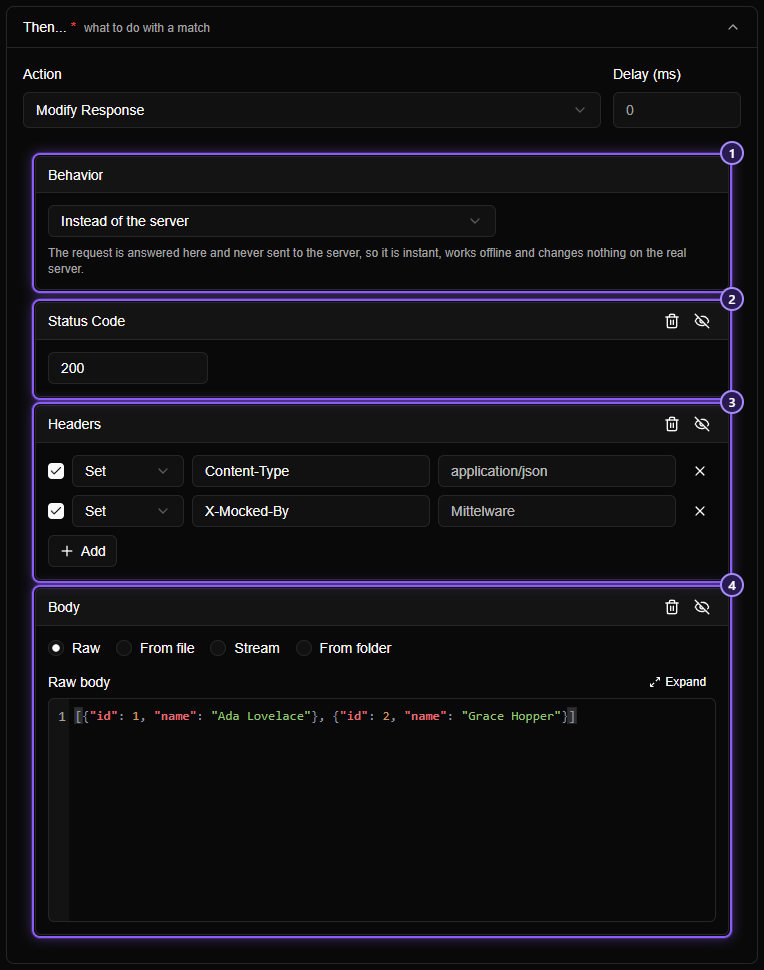Collapse the Then section chevron
764x970 pixels.
click(733, 27)
